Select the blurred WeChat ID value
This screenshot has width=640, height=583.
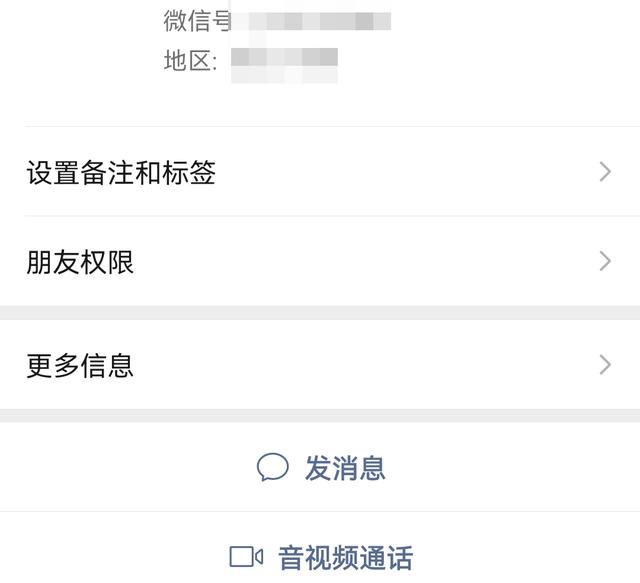tap(311, 21)
